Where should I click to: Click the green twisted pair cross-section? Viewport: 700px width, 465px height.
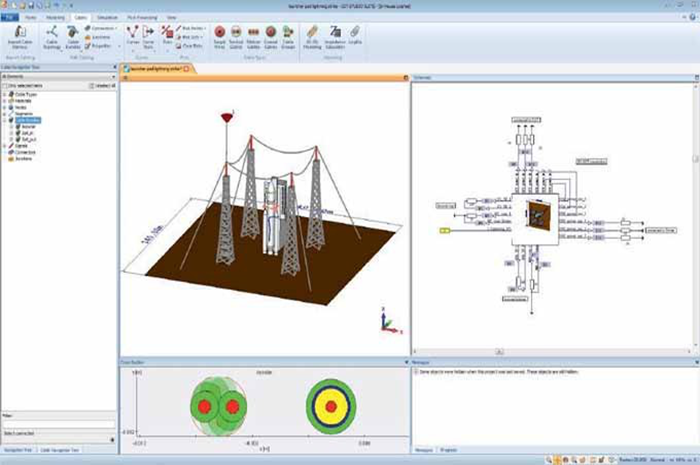coord(219,407)
